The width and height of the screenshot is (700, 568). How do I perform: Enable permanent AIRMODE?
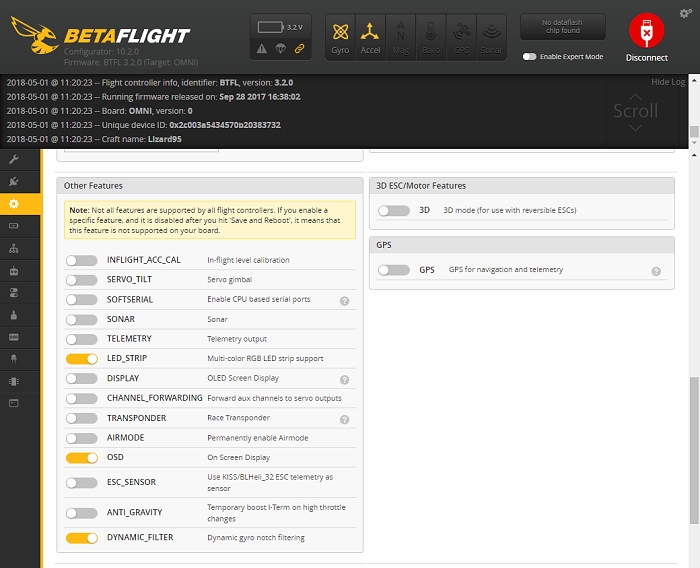pos(81,438)
